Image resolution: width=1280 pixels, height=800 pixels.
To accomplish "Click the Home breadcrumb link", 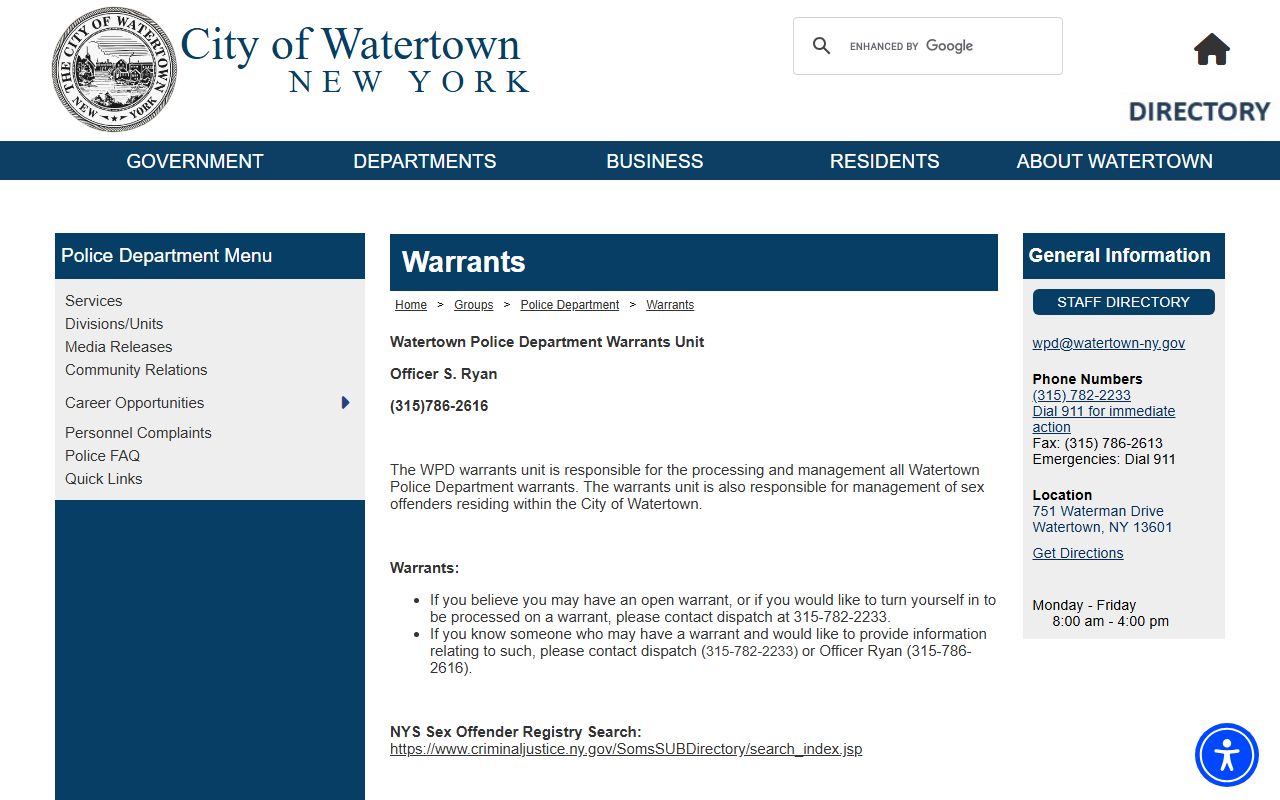I will [x=411, y=305].
